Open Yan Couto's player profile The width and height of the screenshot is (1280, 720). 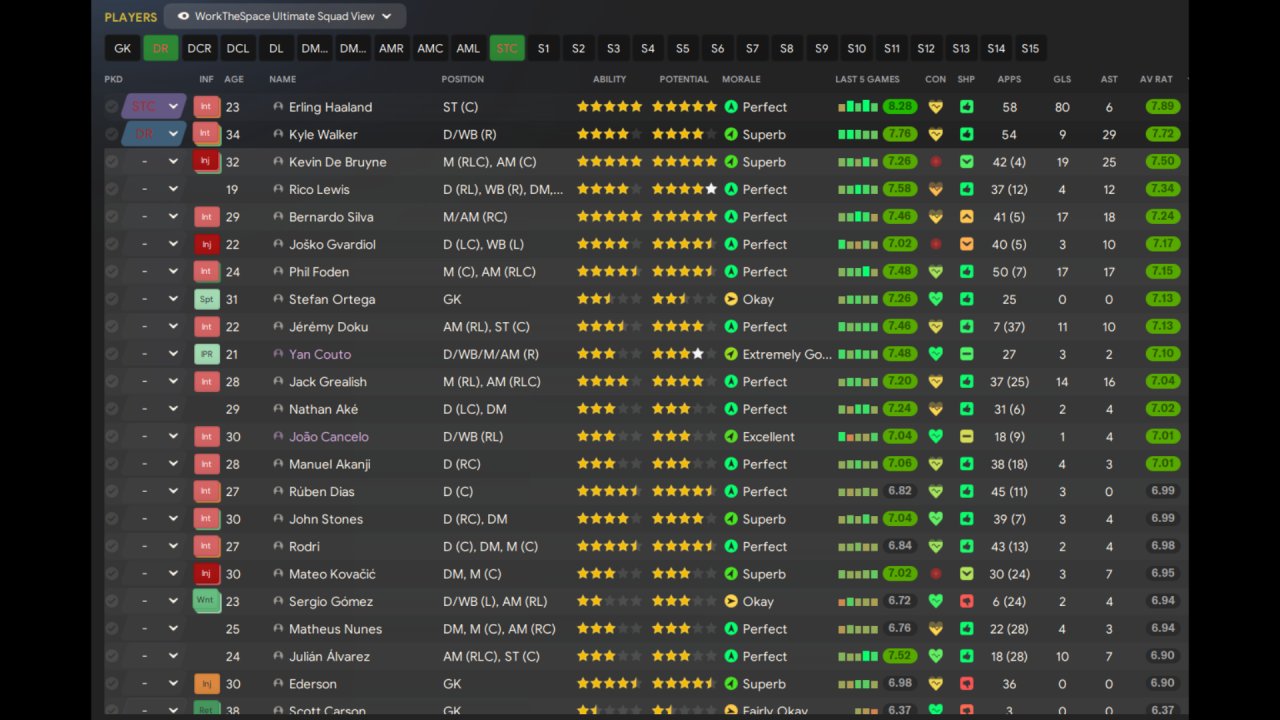(x=320, y=354)
